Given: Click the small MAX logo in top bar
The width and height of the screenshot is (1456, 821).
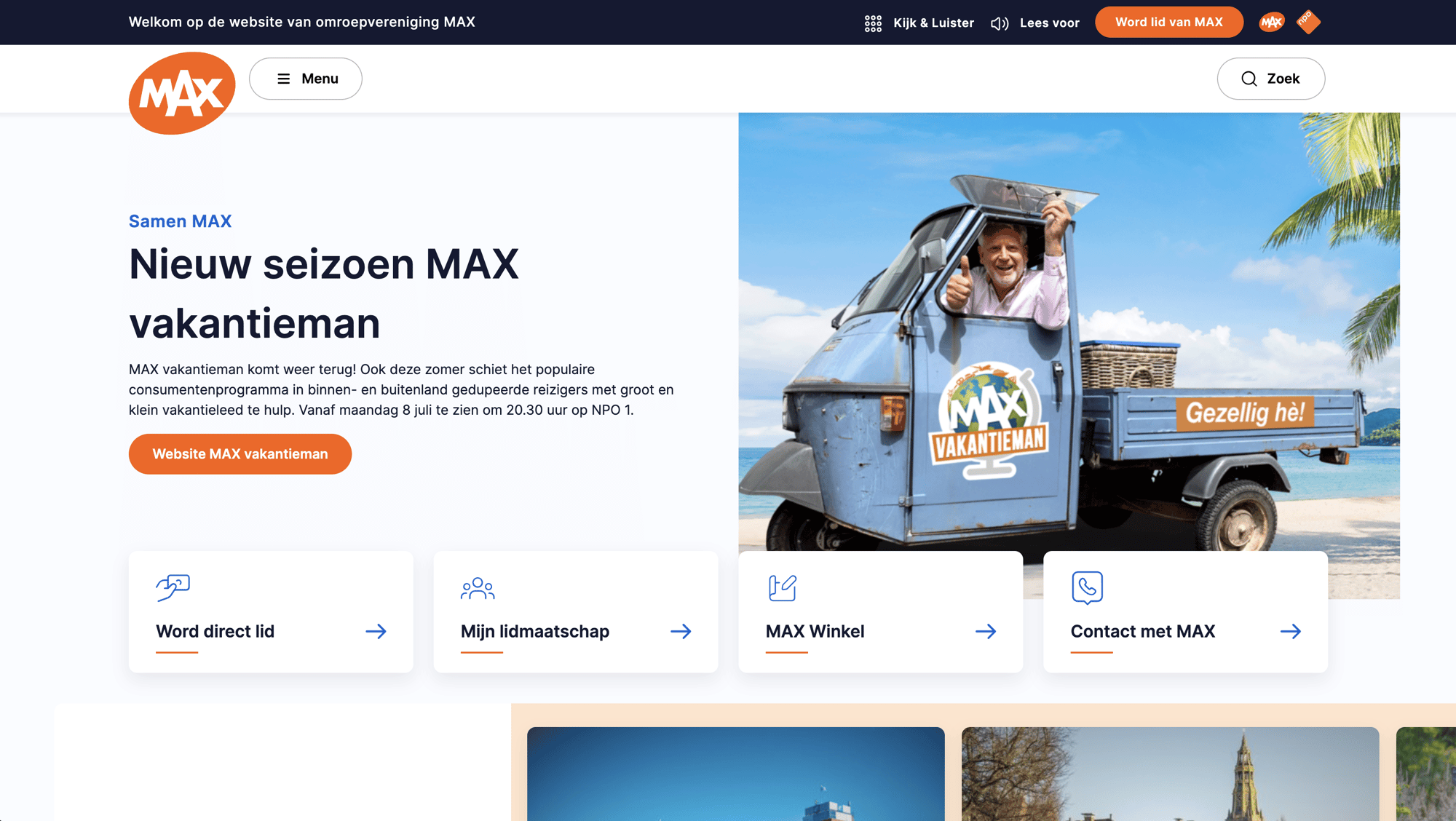Looking at the screenshot, I should point(1272,23).
